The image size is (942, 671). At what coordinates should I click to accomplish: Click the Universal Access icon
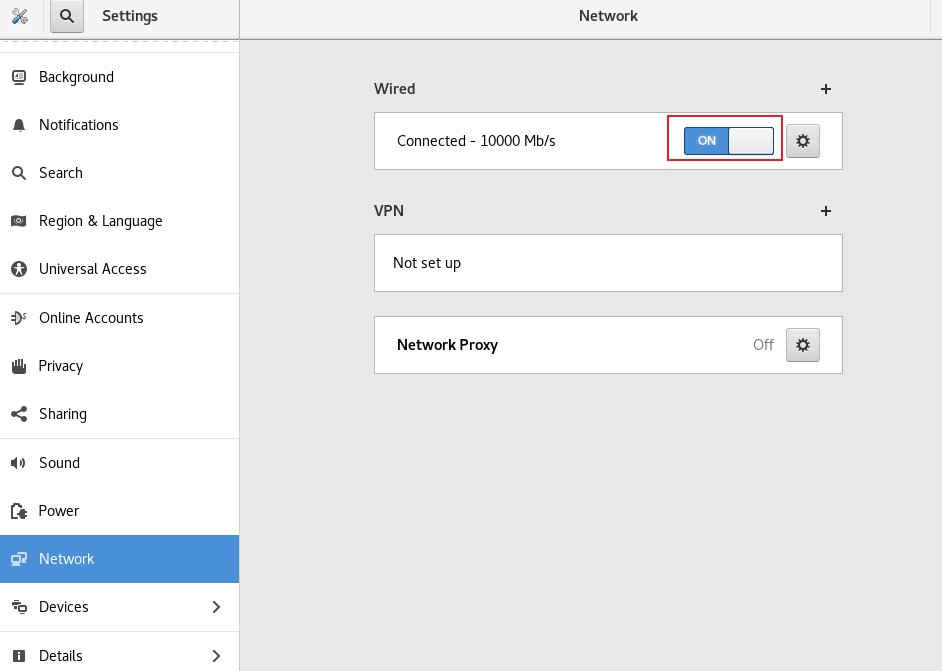18,269
